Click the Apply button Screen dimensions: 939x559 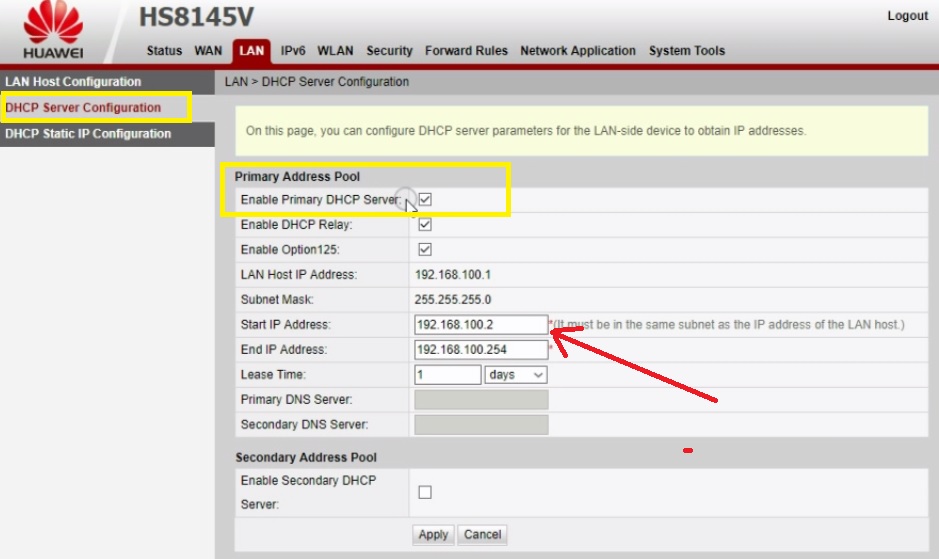coord(433,535)
